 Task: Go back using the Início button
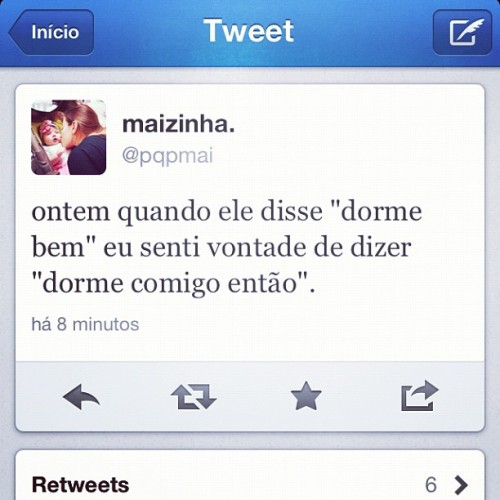(51, 32)
